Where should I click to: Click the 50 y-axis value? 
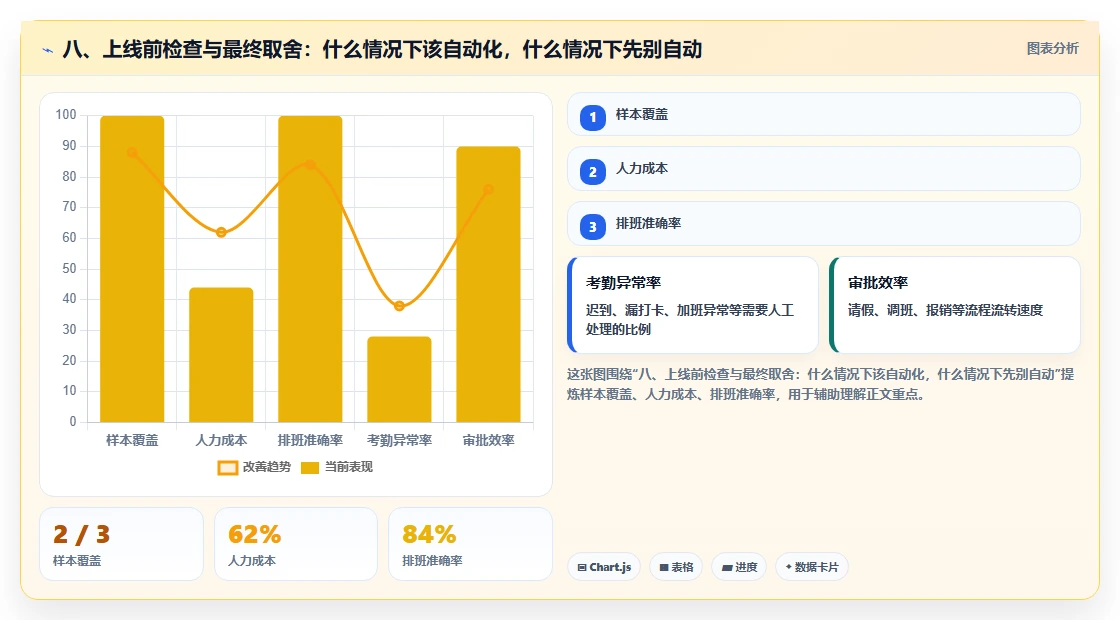(69, 269)
